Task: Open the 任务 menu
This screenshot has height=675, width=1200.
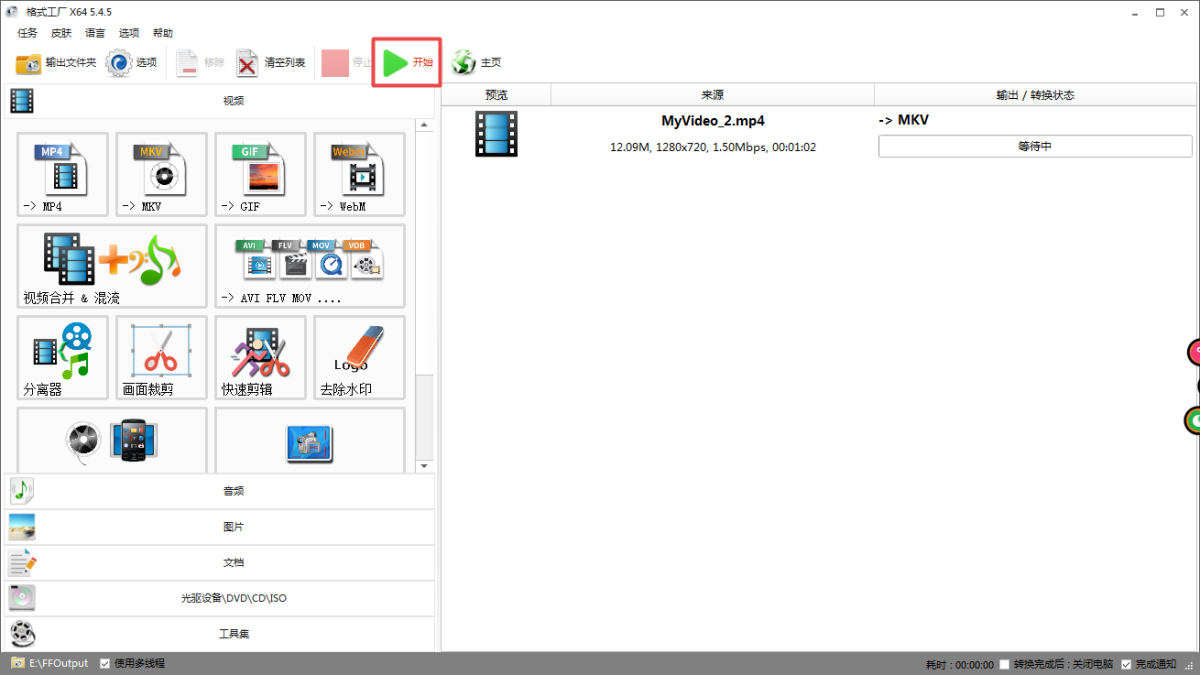Action: 27,33
